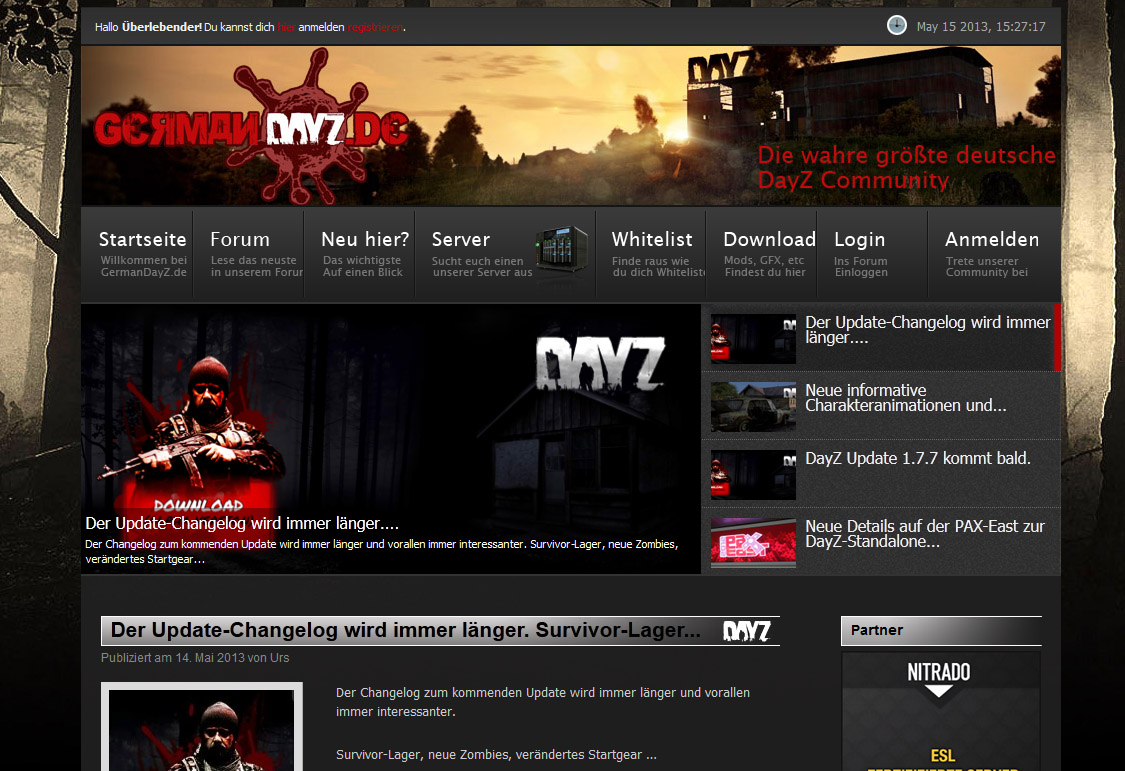This screenshot has width=1125, height=771.
Task: Open slider headline 'Der Update-Changelog wird immer länger....'
Action: tap(242, 524)
